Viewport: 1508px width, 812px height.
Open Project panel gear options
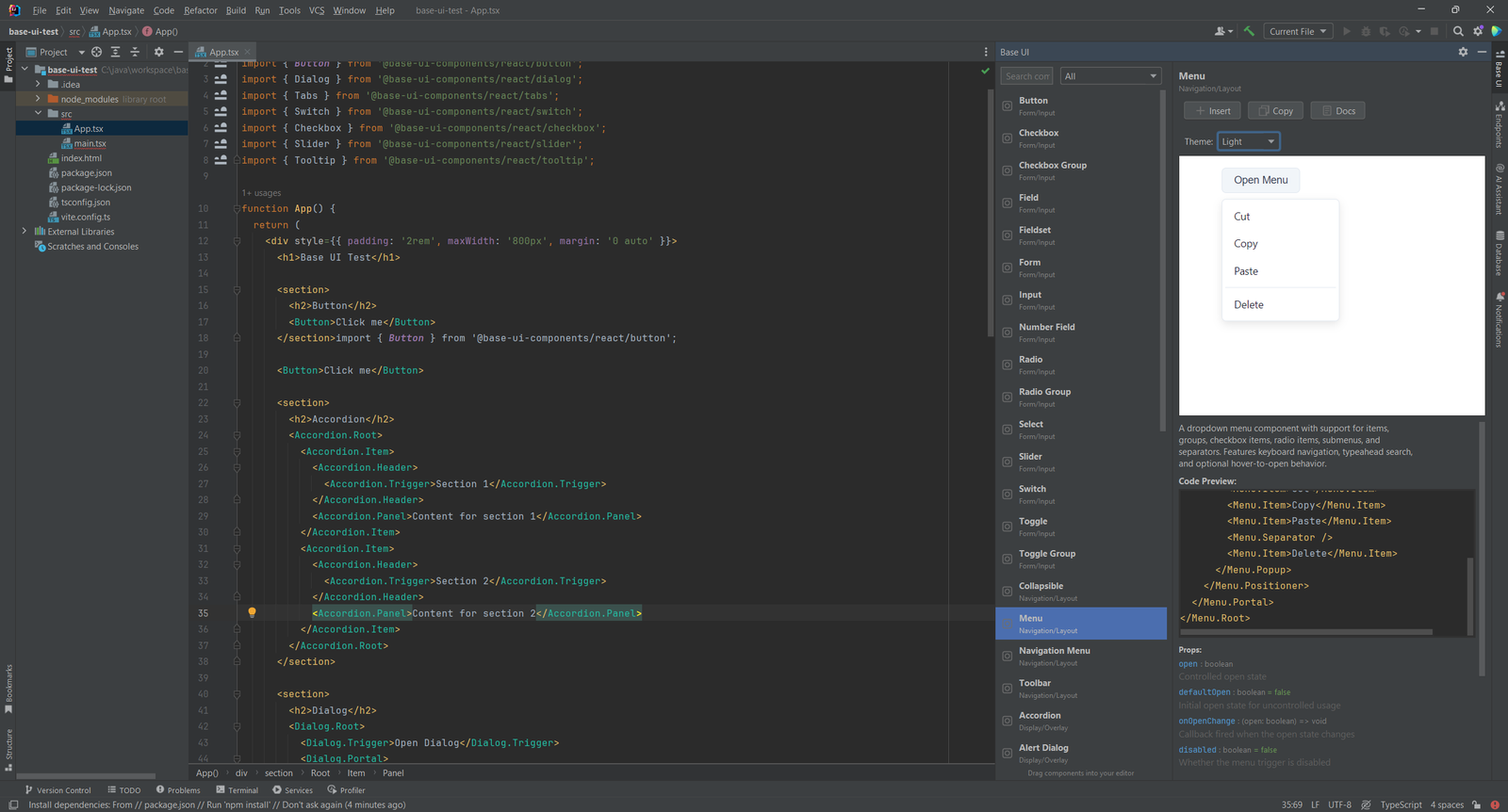coord(158,52)
